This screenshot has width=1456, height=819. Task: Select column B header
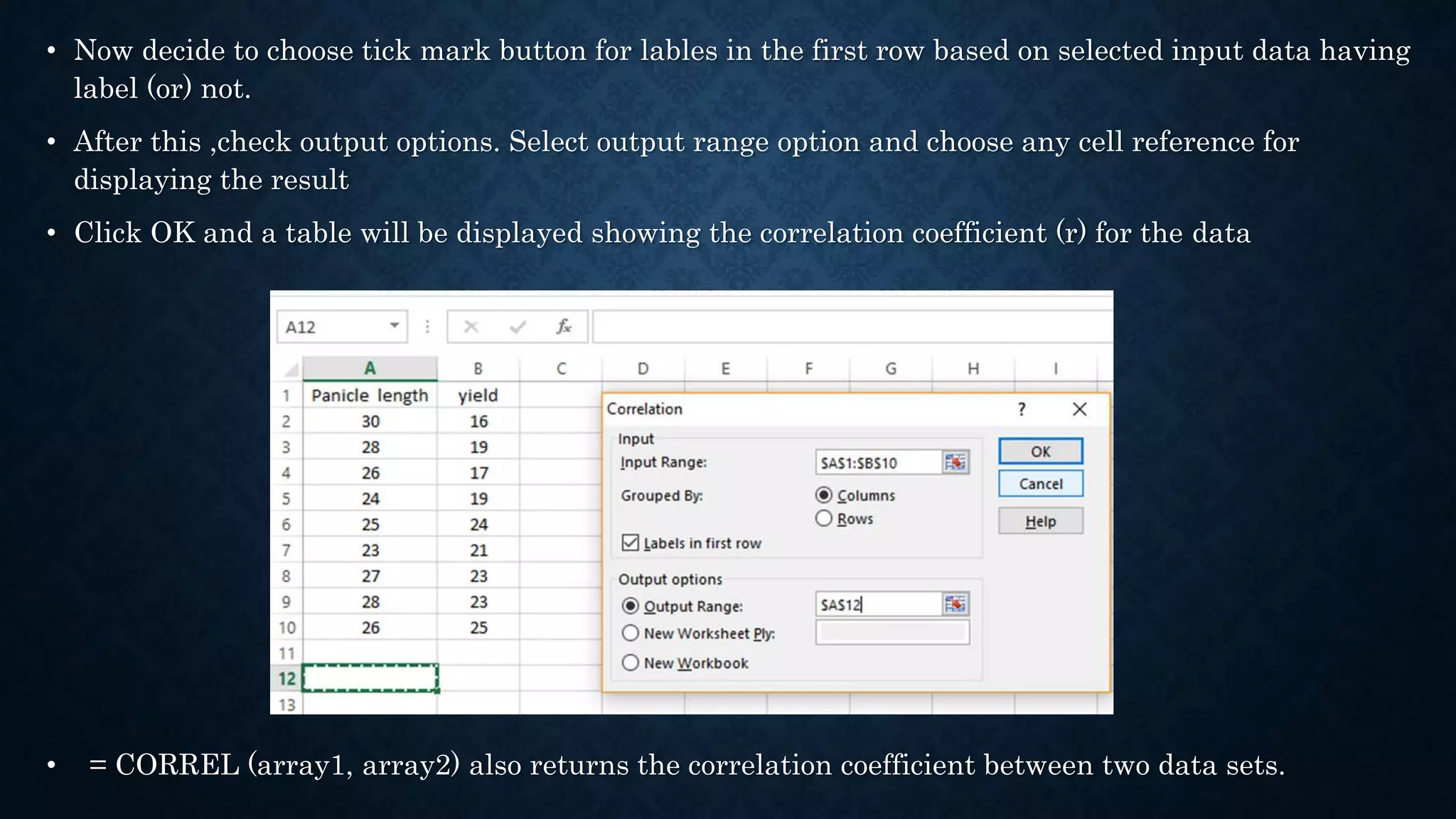pos(478,369)
